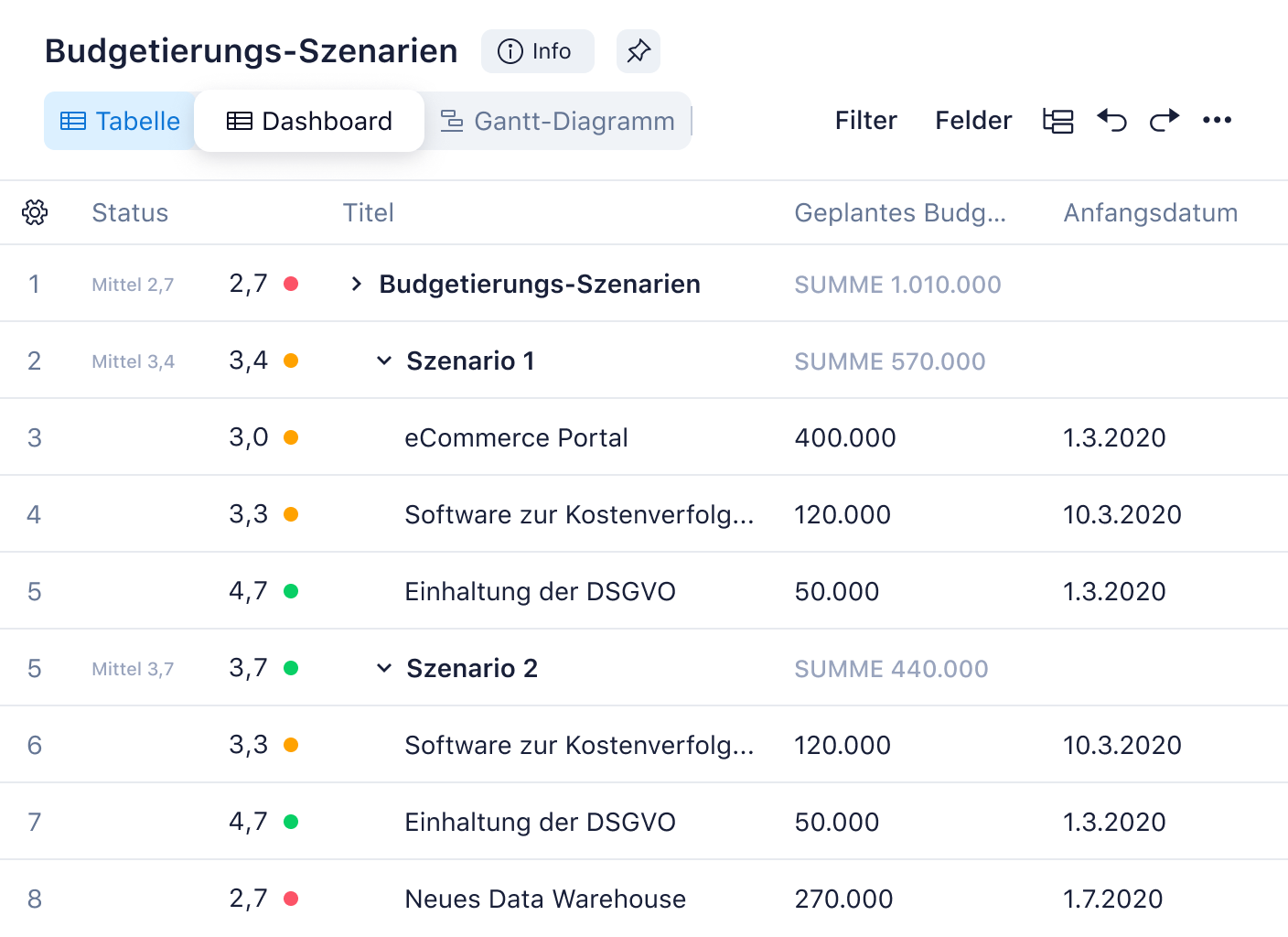The image size is (1288, 937).
Task: Switch to the Tabelle view tab
Action: pyautogui.click(x=120, y=121)
